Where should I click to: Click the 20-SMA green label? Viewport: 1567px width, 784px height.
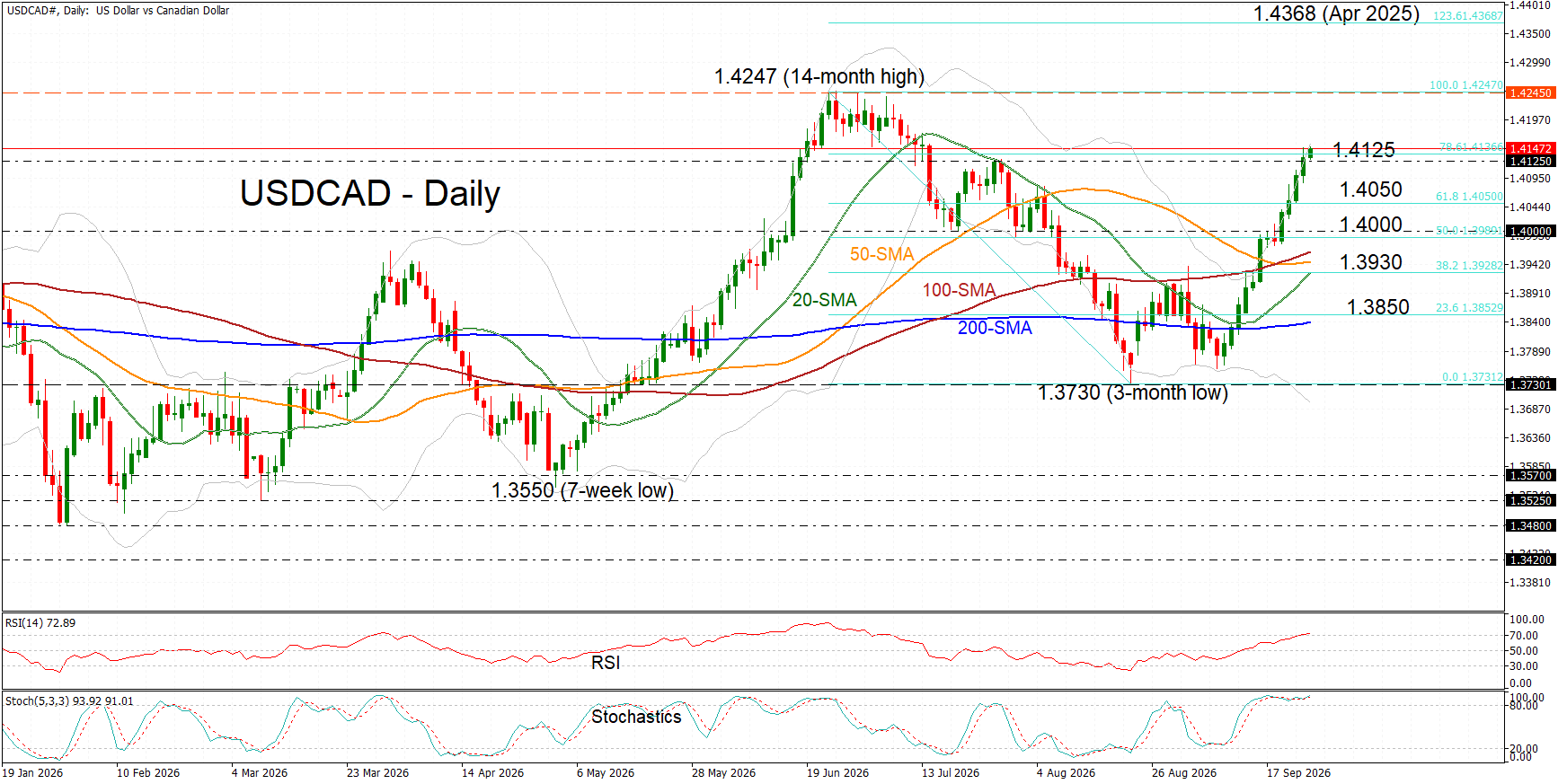click(824, 300)
